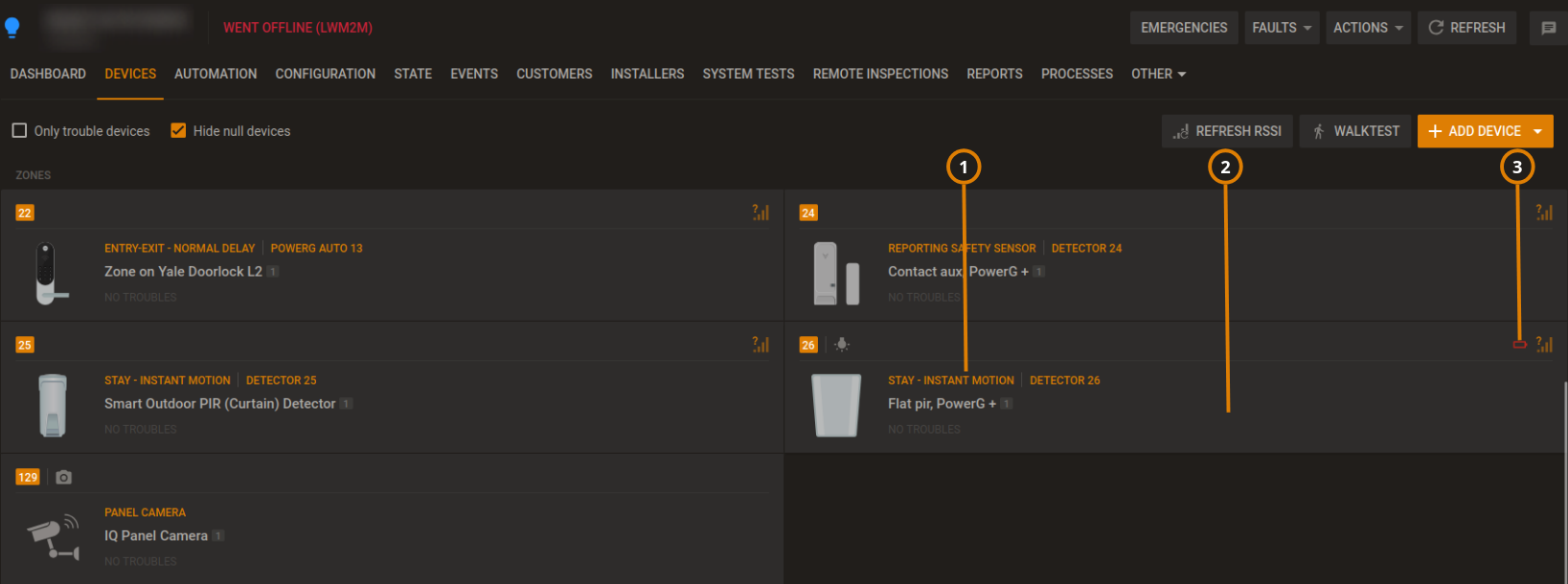
Task: Click signal strength icon on zone 24
Action: (x=1544, y=213)
